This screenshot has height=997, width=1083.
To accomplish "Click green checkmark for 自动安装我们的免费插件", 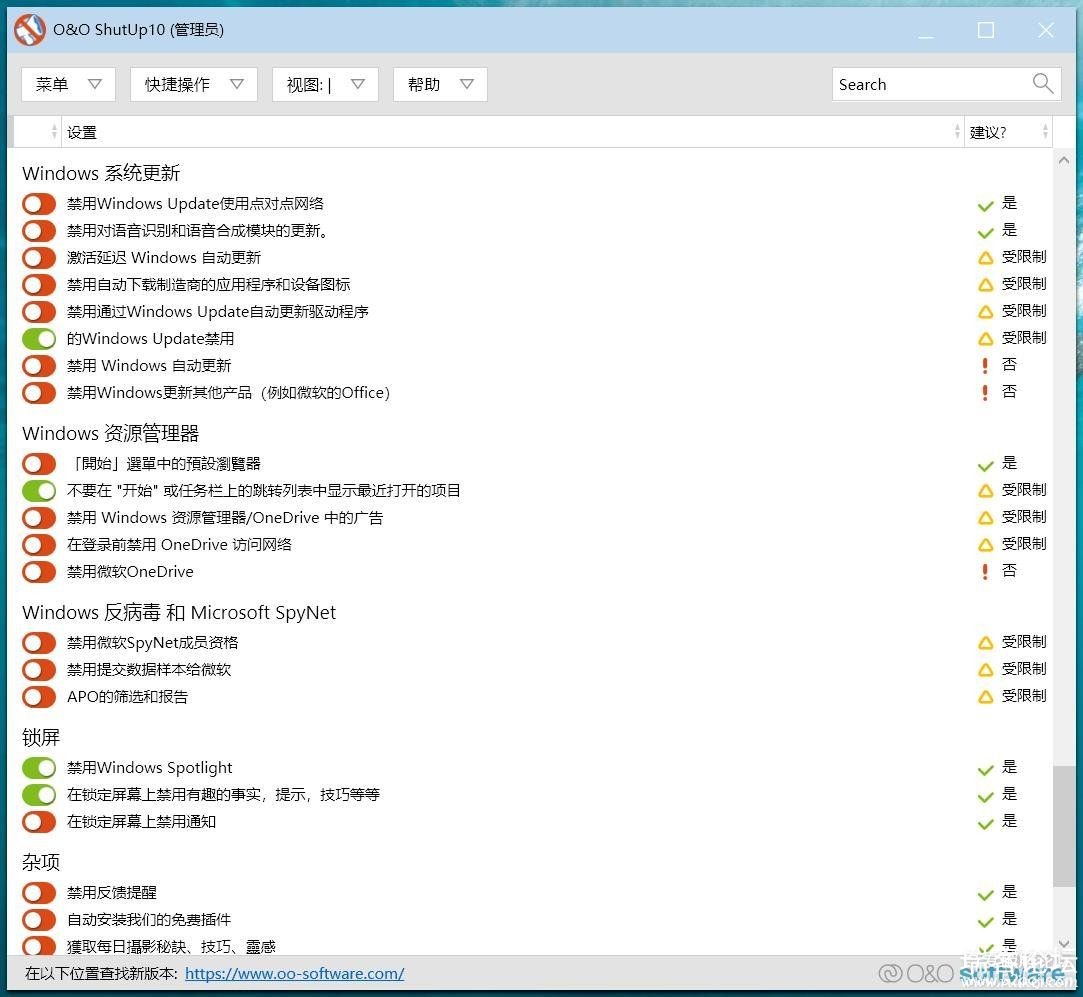I will [x=986, y=922].
